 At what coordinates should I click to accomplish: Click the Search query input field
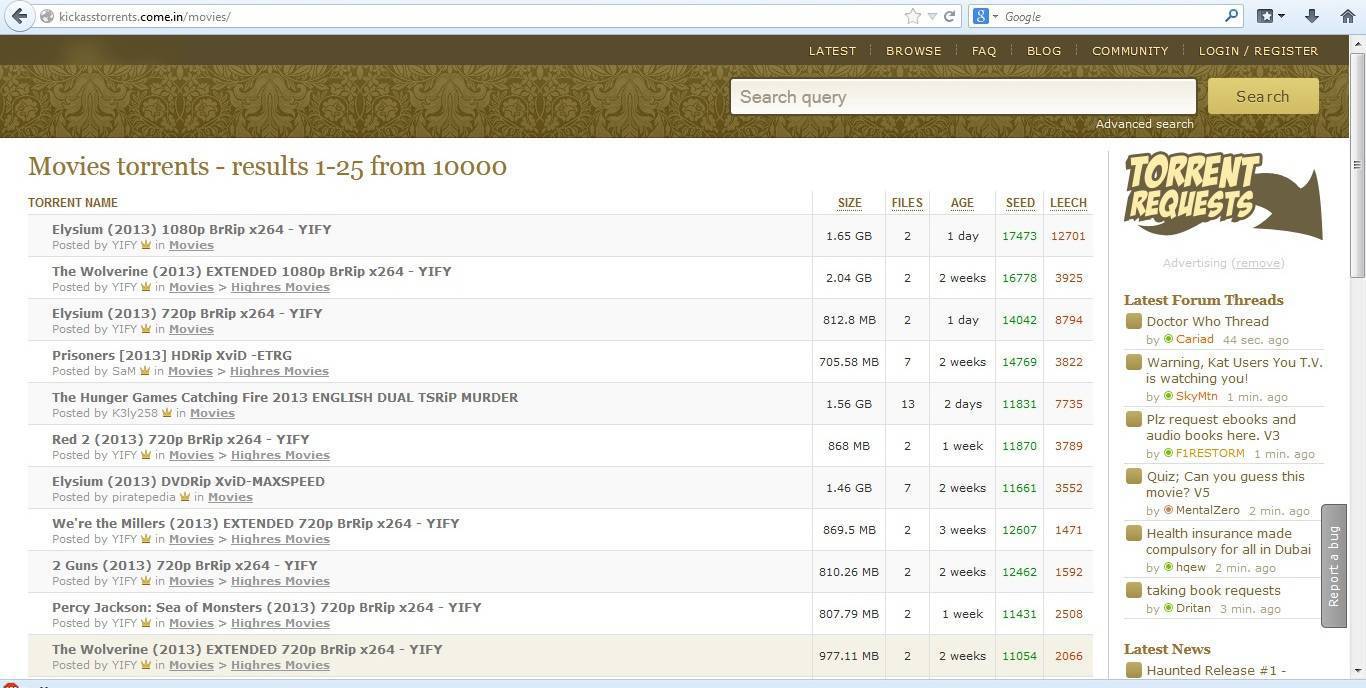point(963,97)
